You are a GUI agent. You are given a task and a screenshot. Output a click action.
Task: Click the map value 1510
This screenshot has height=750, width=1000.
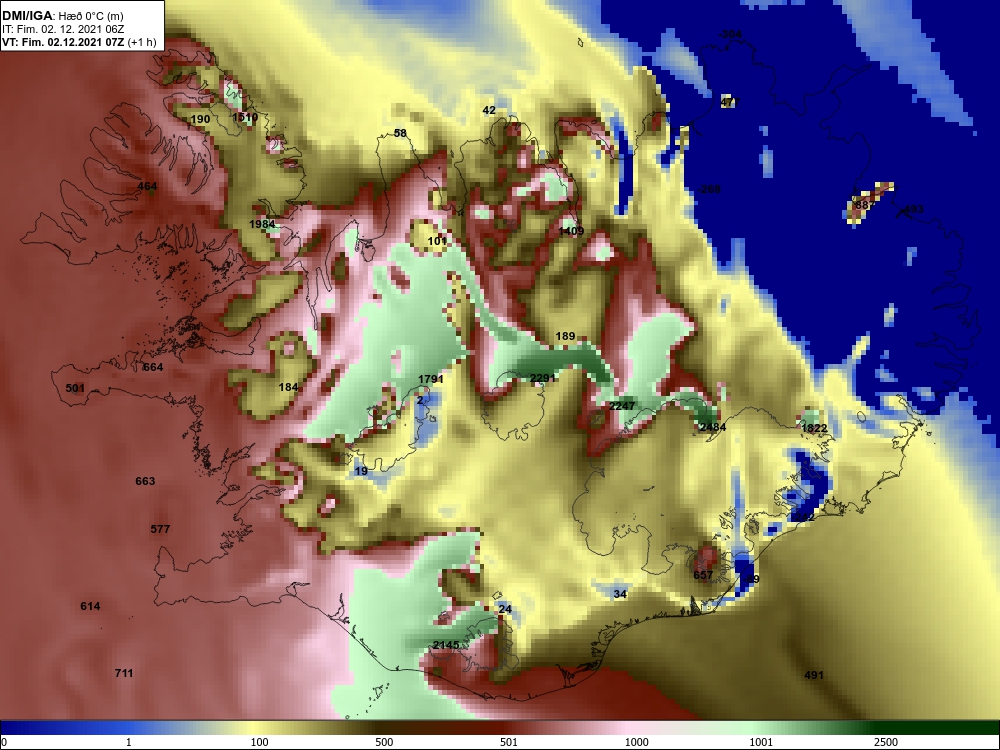[245, 117]
